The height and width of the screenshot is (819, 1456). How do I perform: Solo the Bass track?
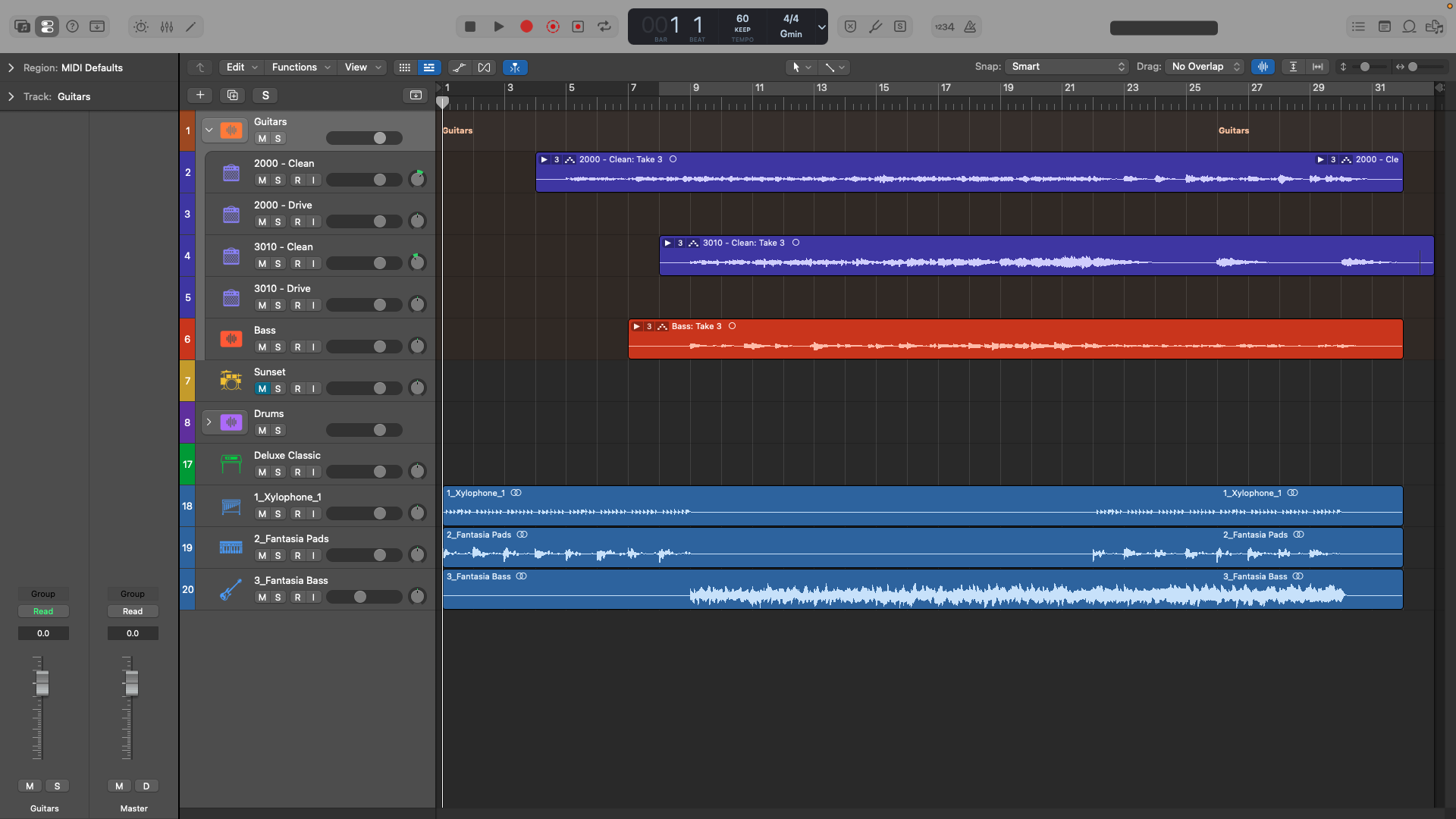click(278, 347)
